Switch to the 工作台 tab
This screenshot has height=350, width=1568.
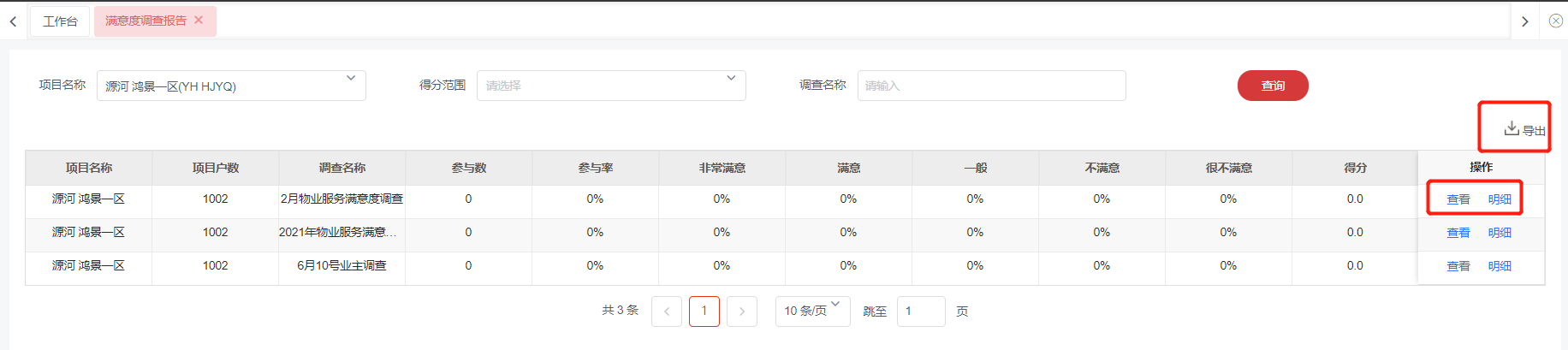tap(60, 21)
